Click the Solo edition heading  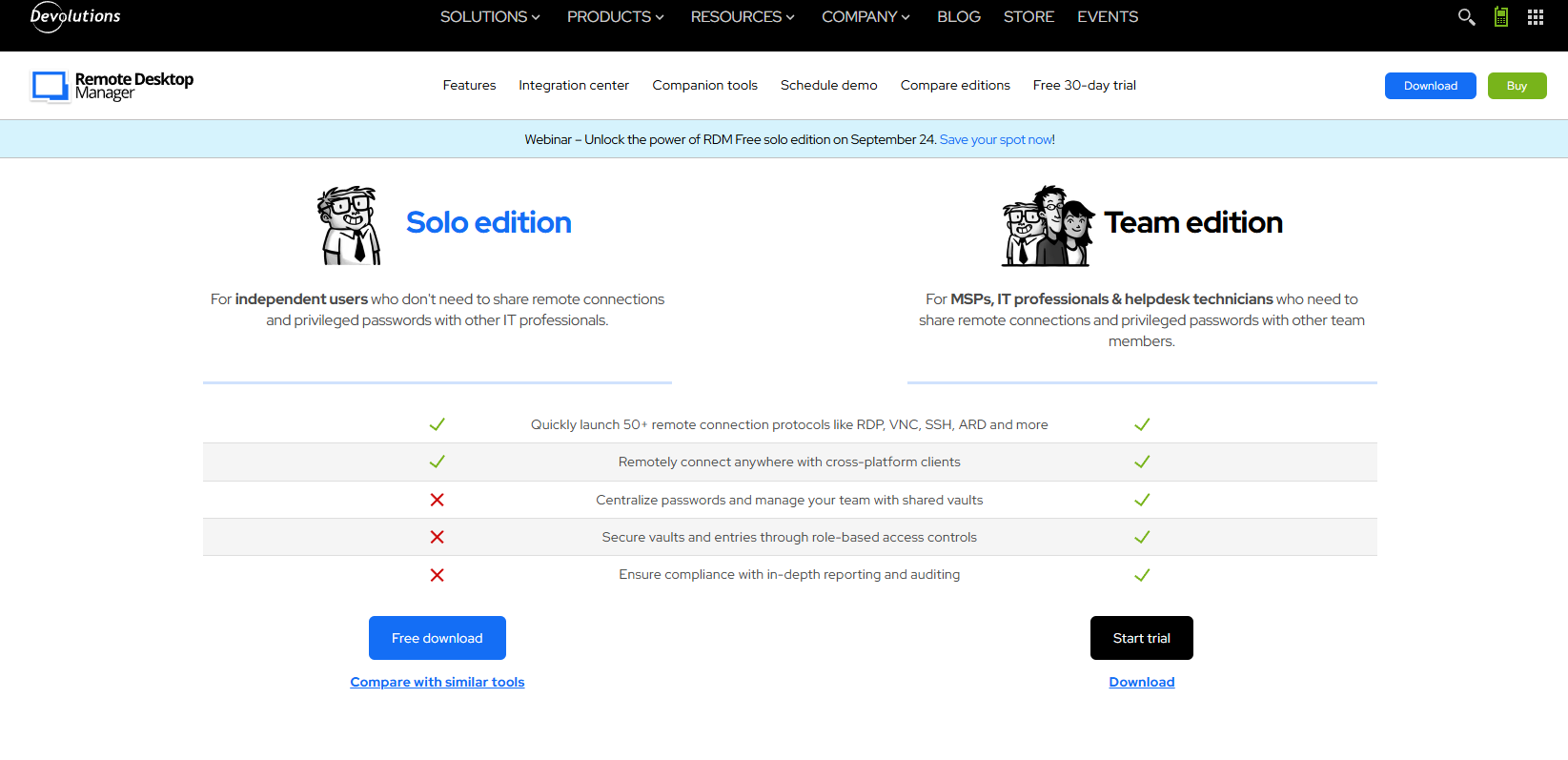pos(489,222)
